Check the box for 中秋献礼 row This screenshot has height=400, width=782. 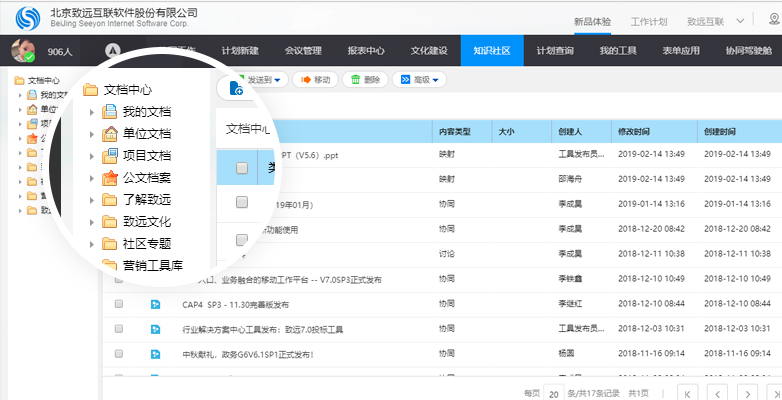pos(119,353)
